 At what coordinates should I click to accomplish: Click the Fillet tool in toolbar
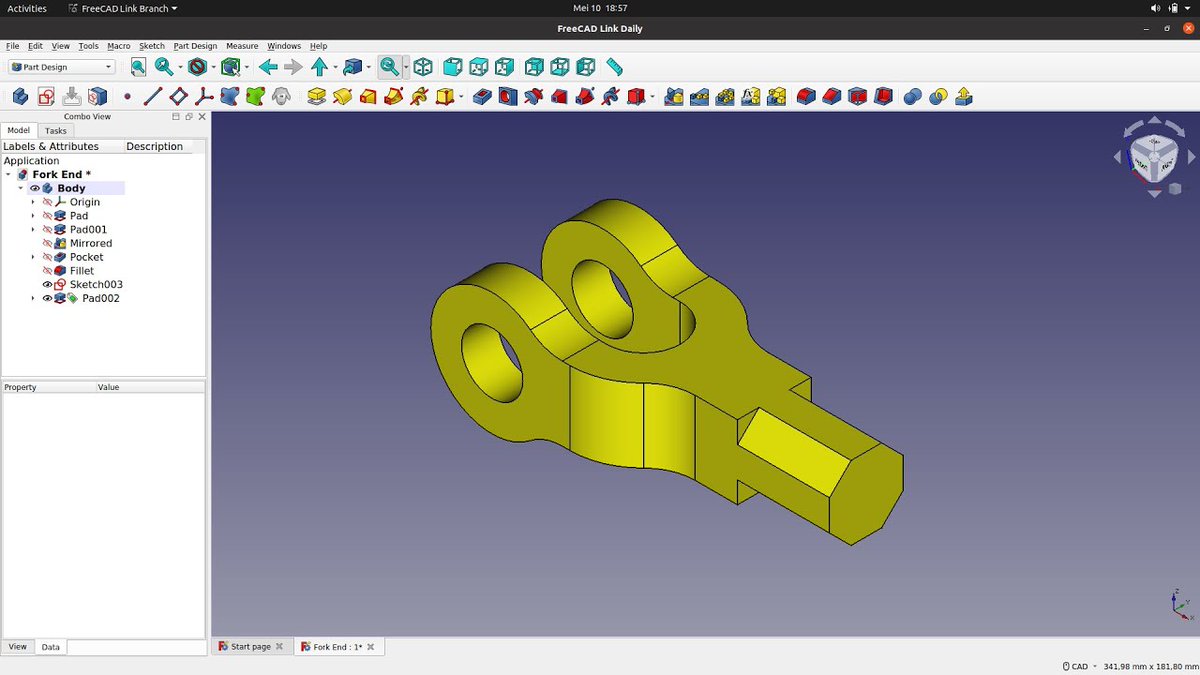click(806, 96)
